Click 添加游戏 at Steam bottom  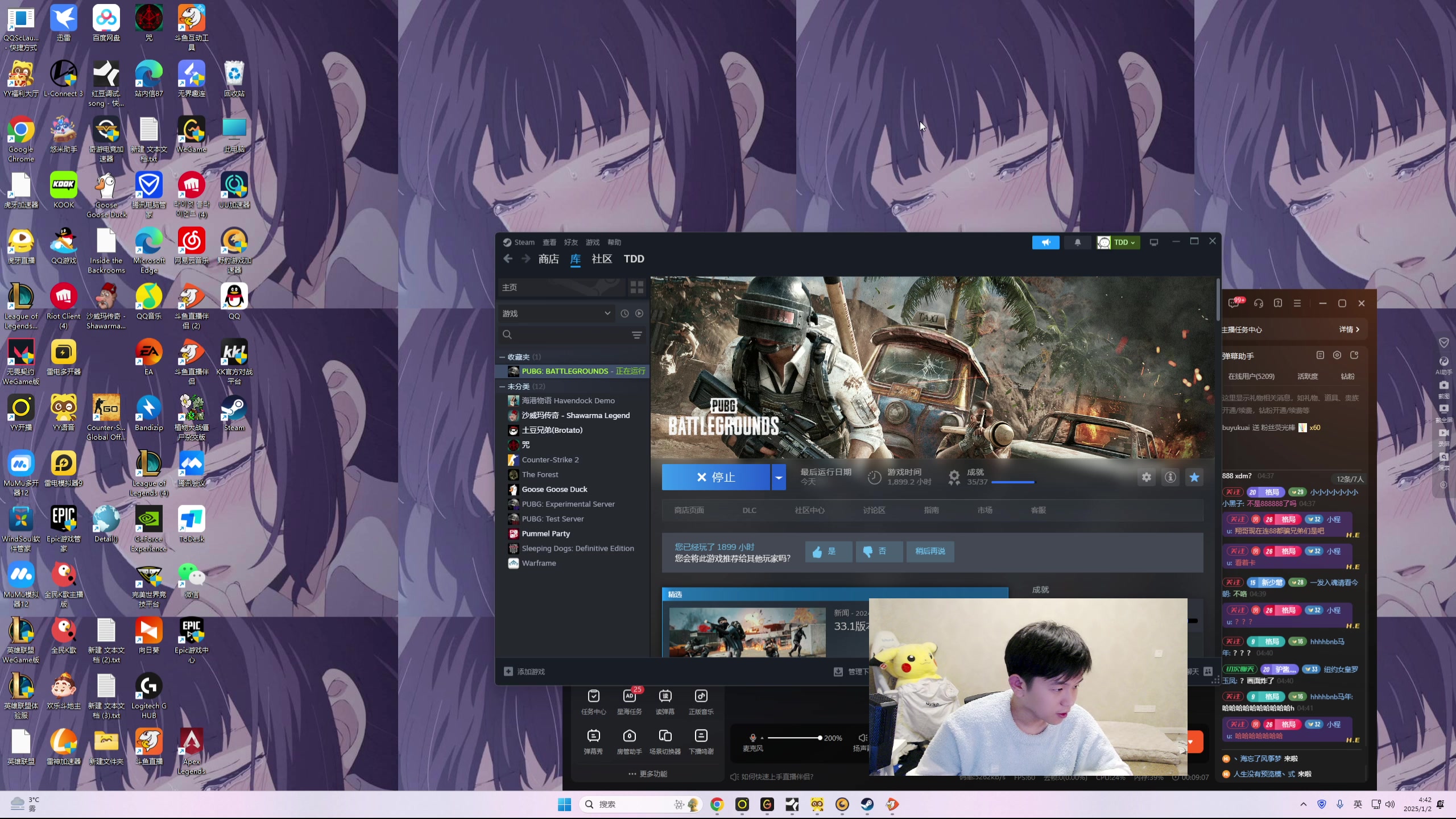[524, 672]
